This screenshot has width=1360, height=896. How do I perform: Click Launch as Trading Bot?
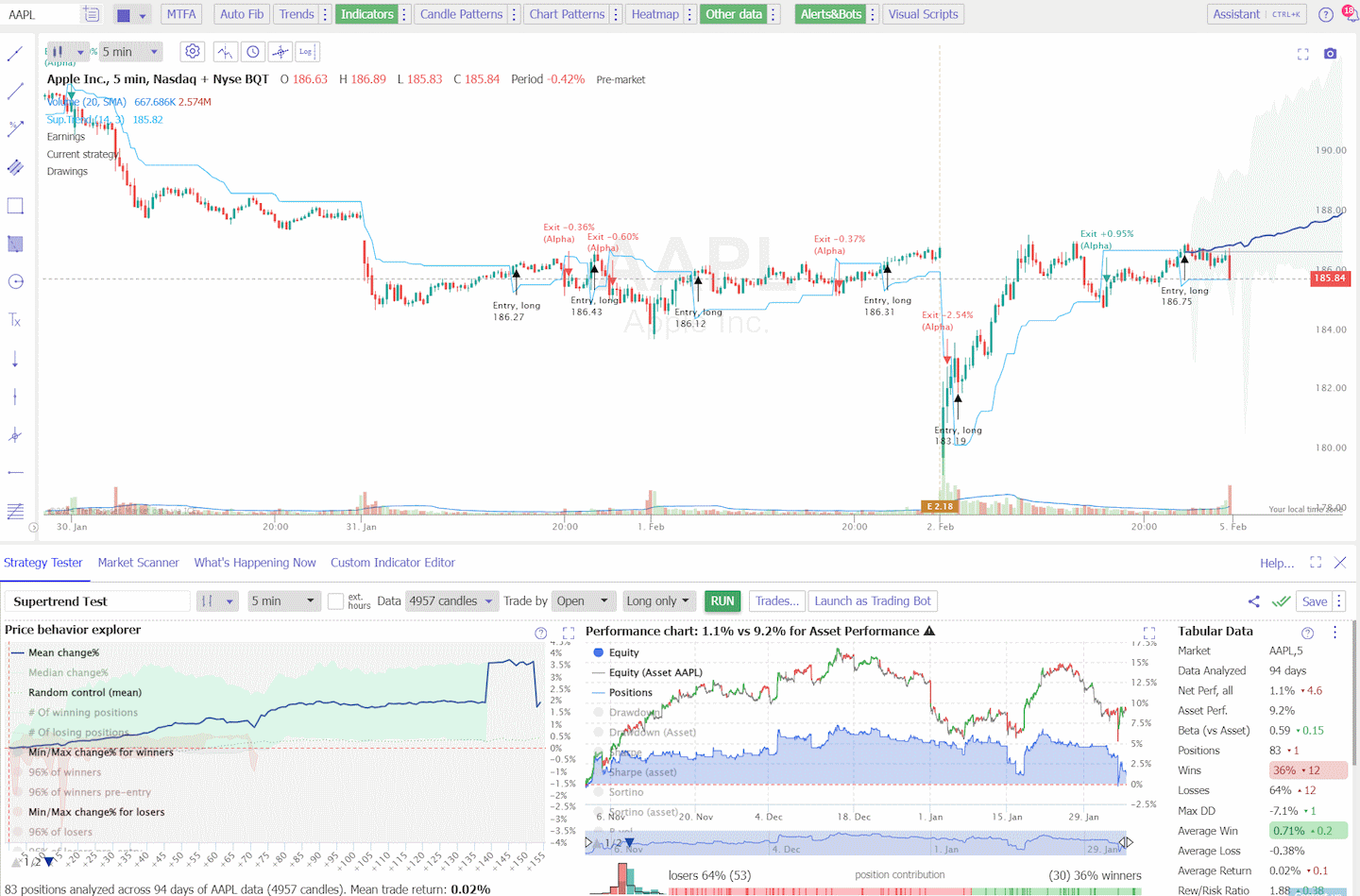point(873,600)
